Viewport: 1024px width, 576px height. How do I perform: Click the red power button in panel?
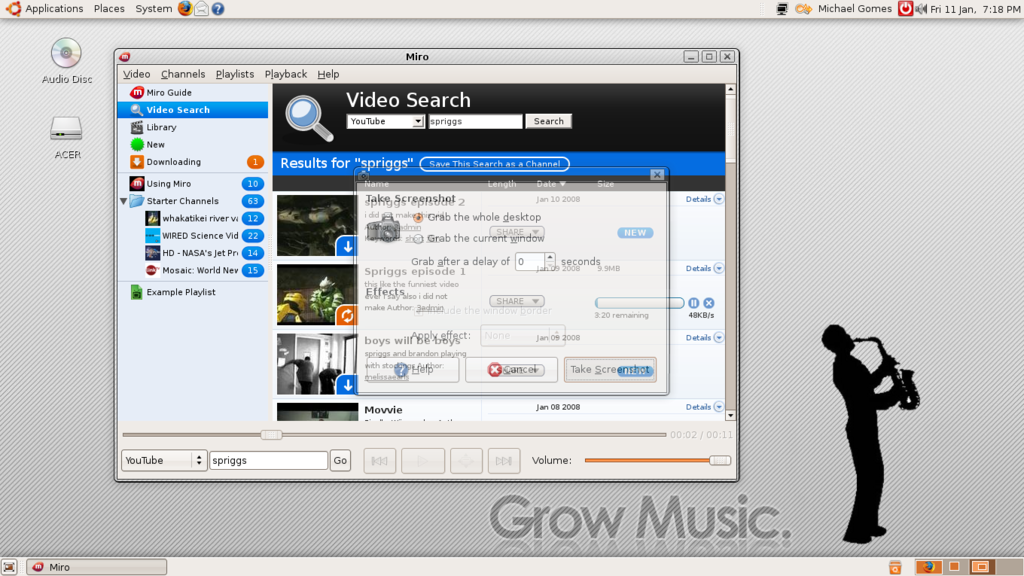click(905, 8)
